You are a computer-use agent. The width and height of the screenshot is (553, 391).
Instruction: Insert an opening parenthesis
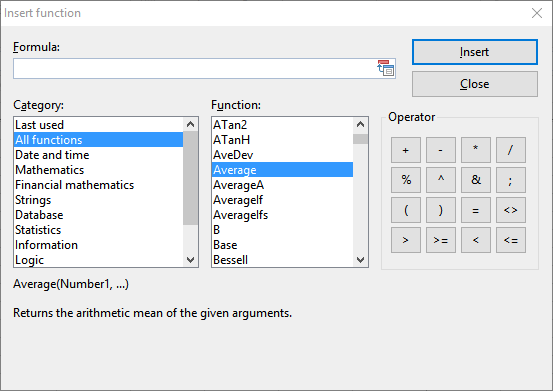(406, 210)
